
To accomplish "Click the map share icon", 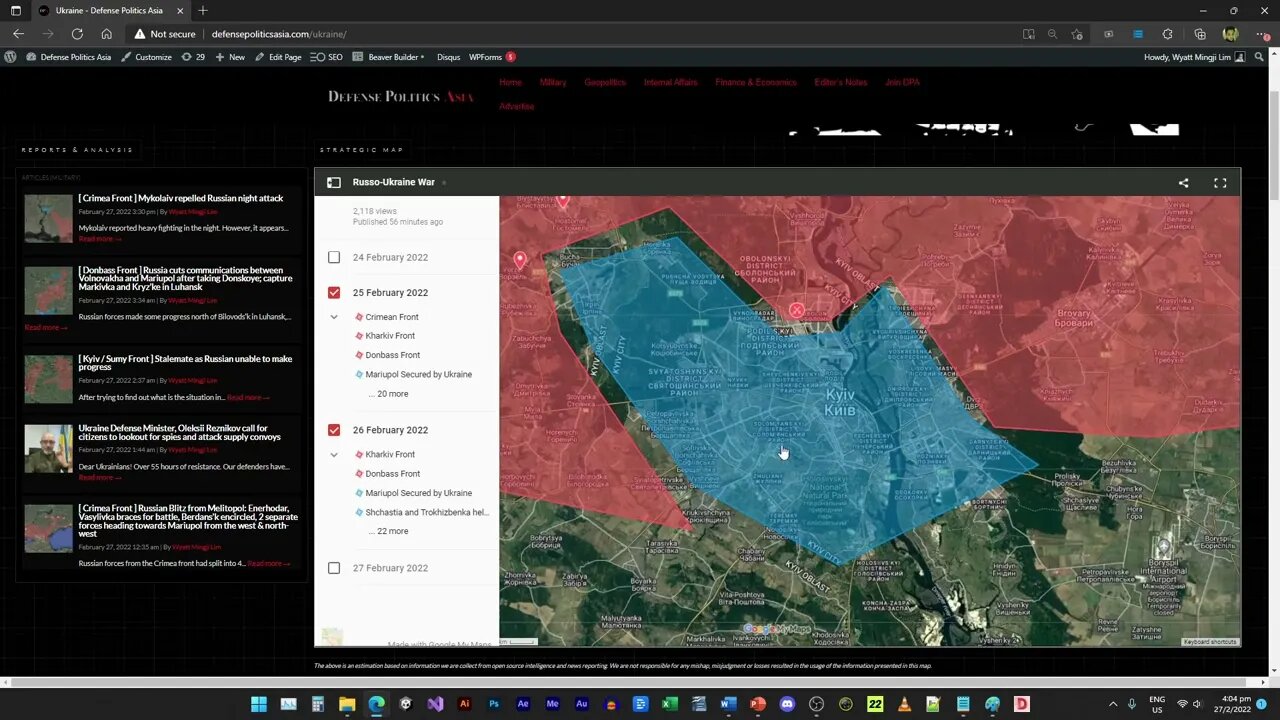I will tap(1183, 183).
